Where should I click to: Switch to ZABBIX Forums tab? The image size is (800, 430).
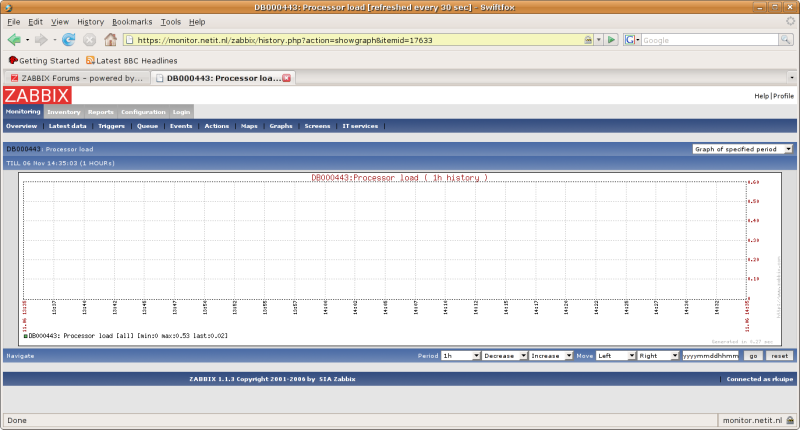point(77,78)
